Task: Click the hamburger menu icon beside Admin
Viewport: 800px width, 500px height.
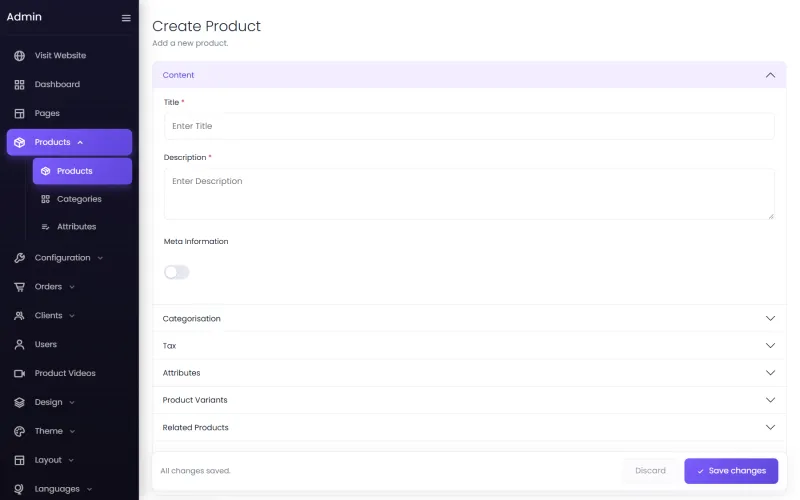Action: click(126, 18)
